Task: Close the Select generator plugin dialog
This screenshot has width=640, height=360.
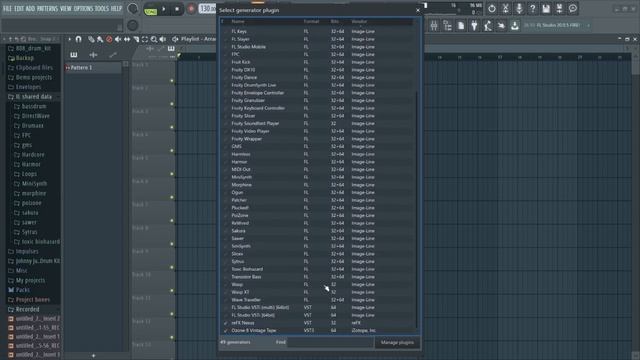Action: (x=418, y=10)
